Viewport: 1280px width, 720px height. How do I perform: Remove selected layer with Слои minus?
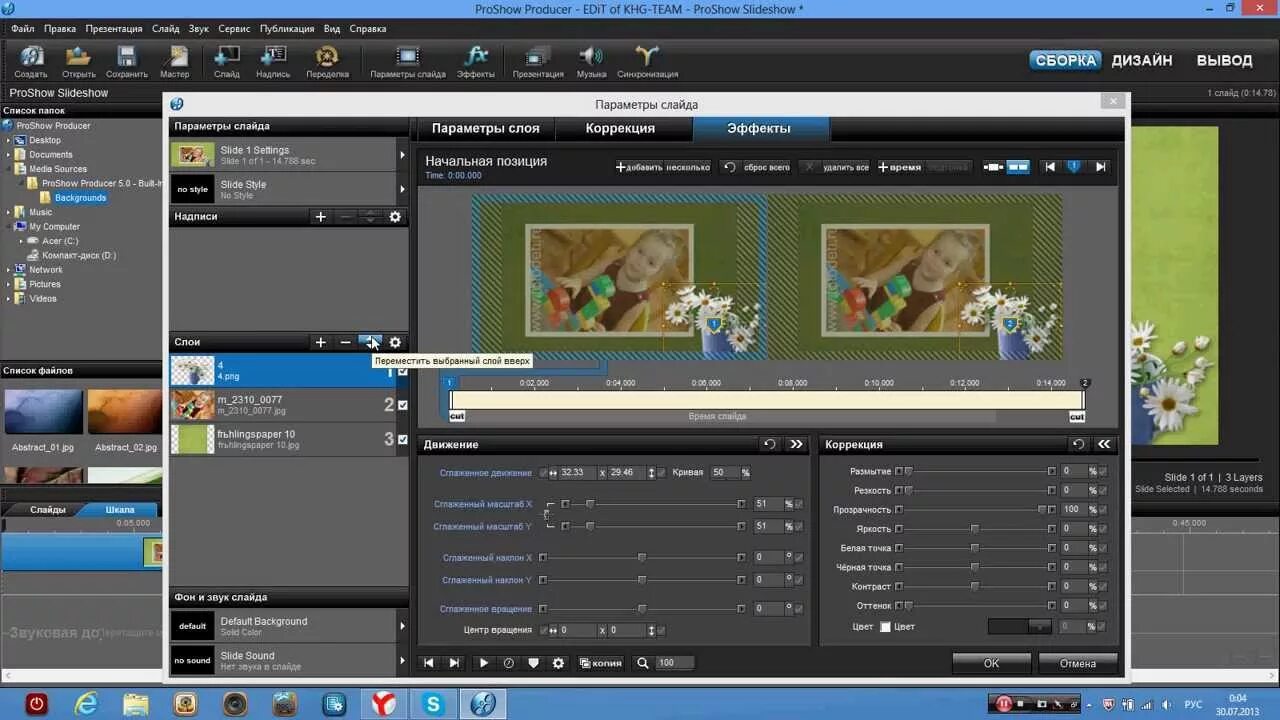click(x=346, y=342)
